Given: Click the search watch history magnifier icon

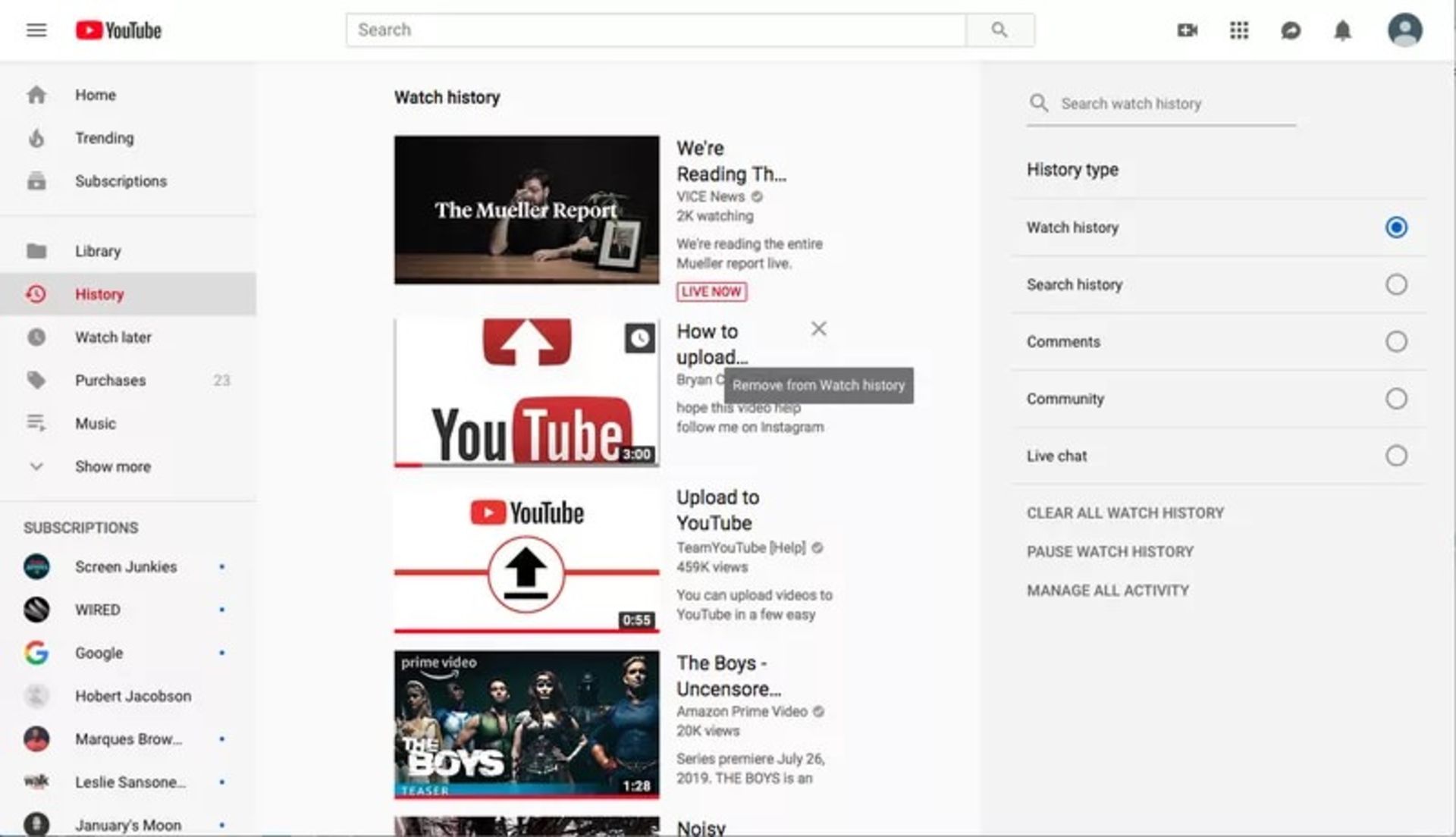Looking at the screenshot, I should pyautogui.click(x=1039, y=103).
